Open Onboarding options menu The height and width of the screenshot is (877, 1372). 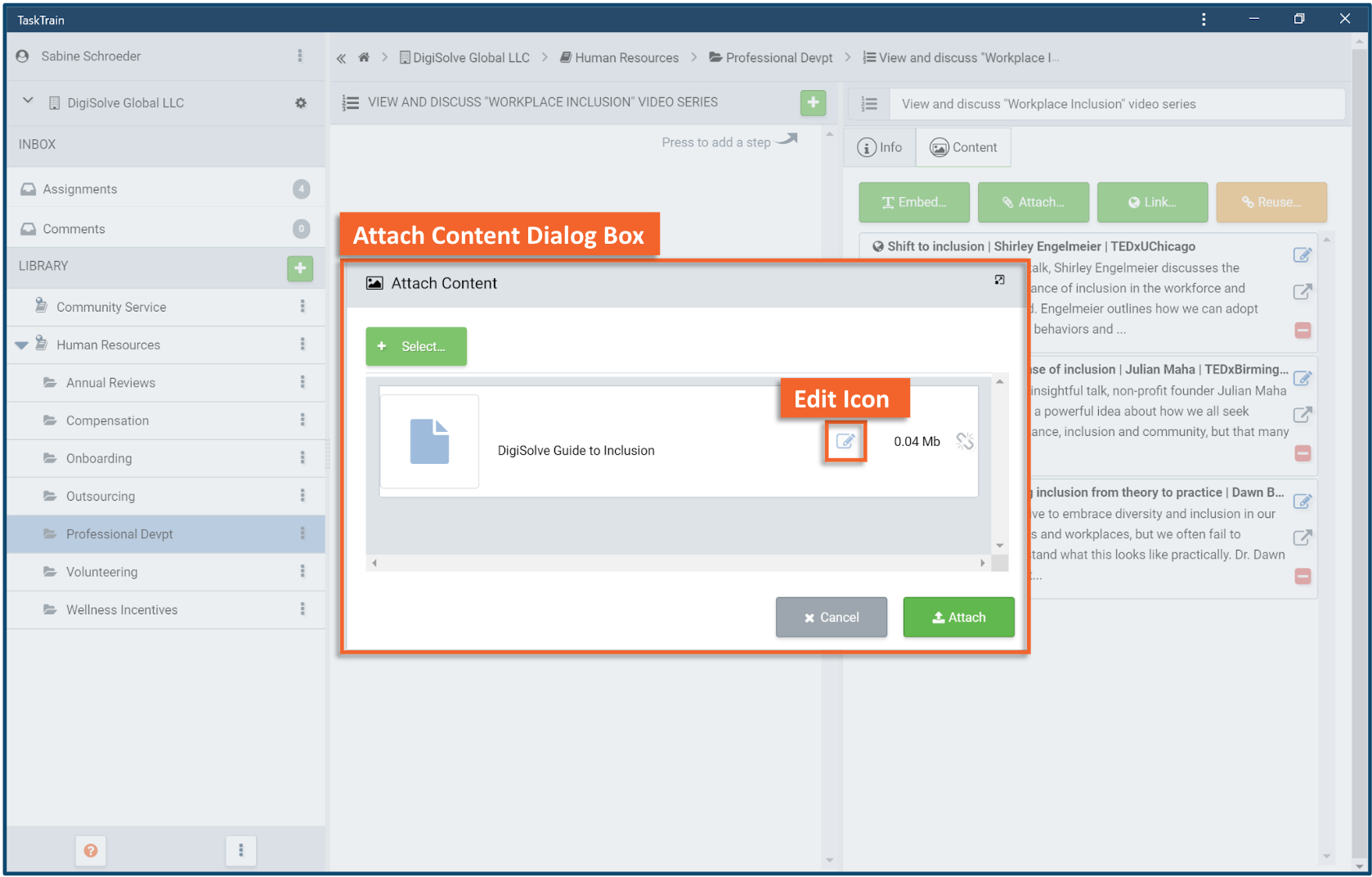click(303, 457)
